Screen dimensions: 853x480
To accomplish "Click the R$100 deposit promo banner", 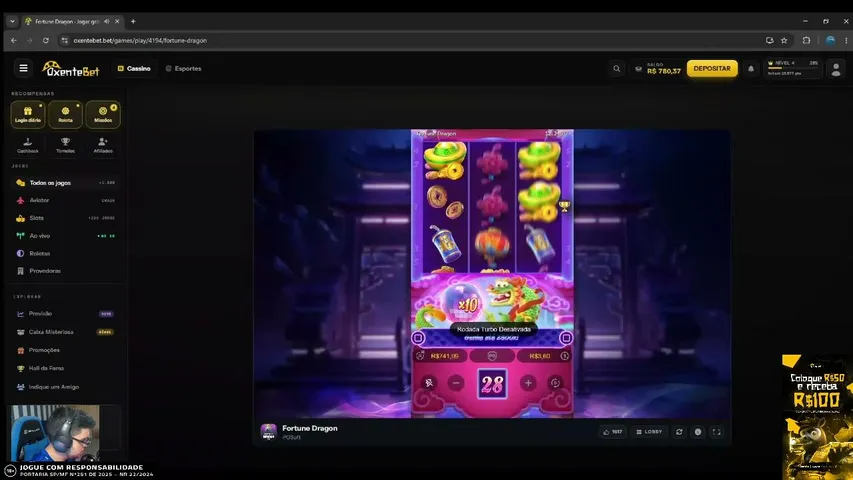I will pyautogui.click(x=817, y=417).
